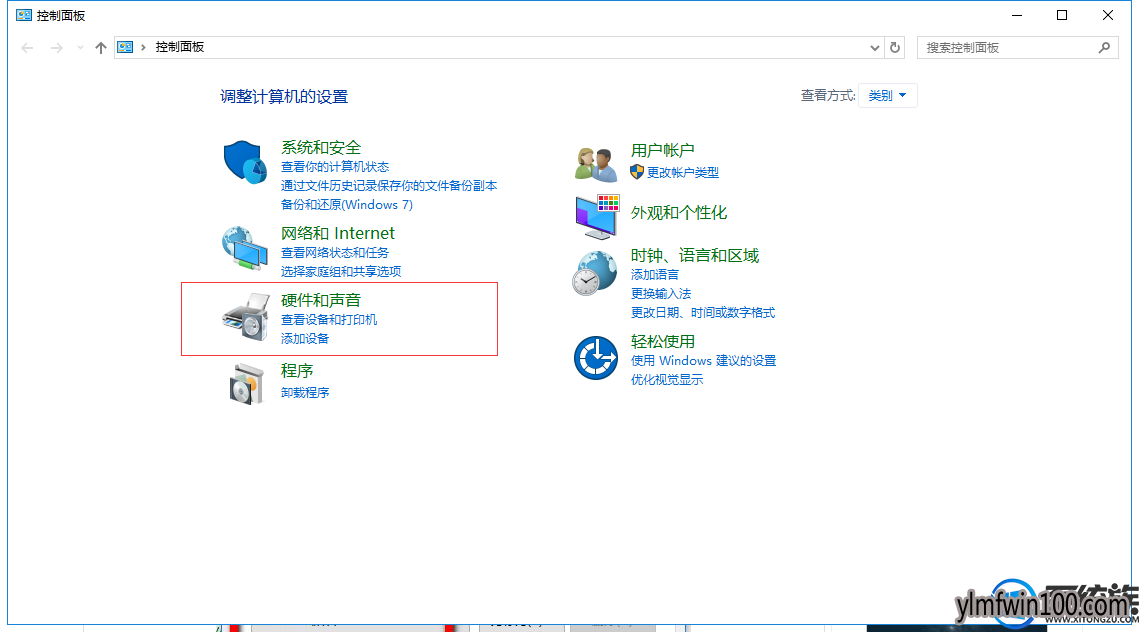1139x632 pixels.
Task: Open the 程序 heading link
Action: point(297,370)
